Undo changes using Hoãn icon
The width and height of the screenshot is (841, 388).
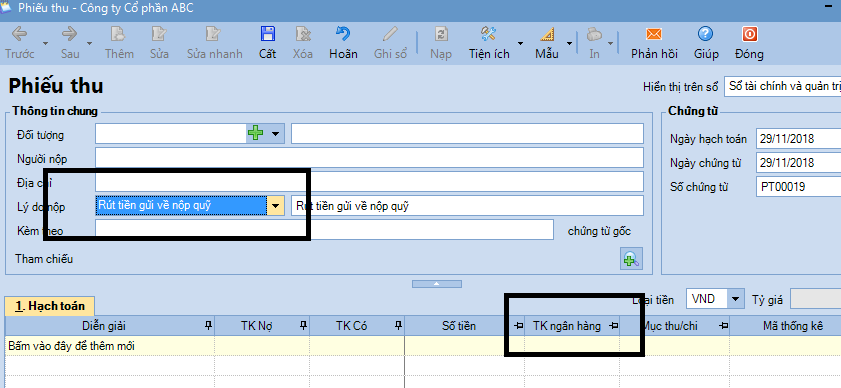[343, 34]
